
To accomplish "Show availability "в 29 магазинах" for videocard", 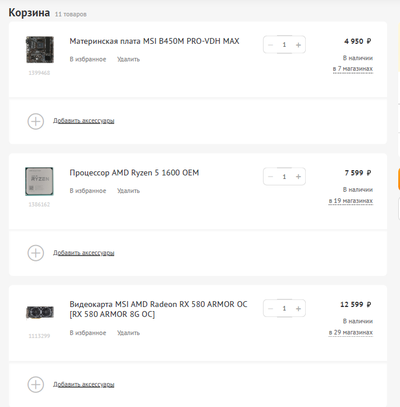I will (x=351, y=332).
